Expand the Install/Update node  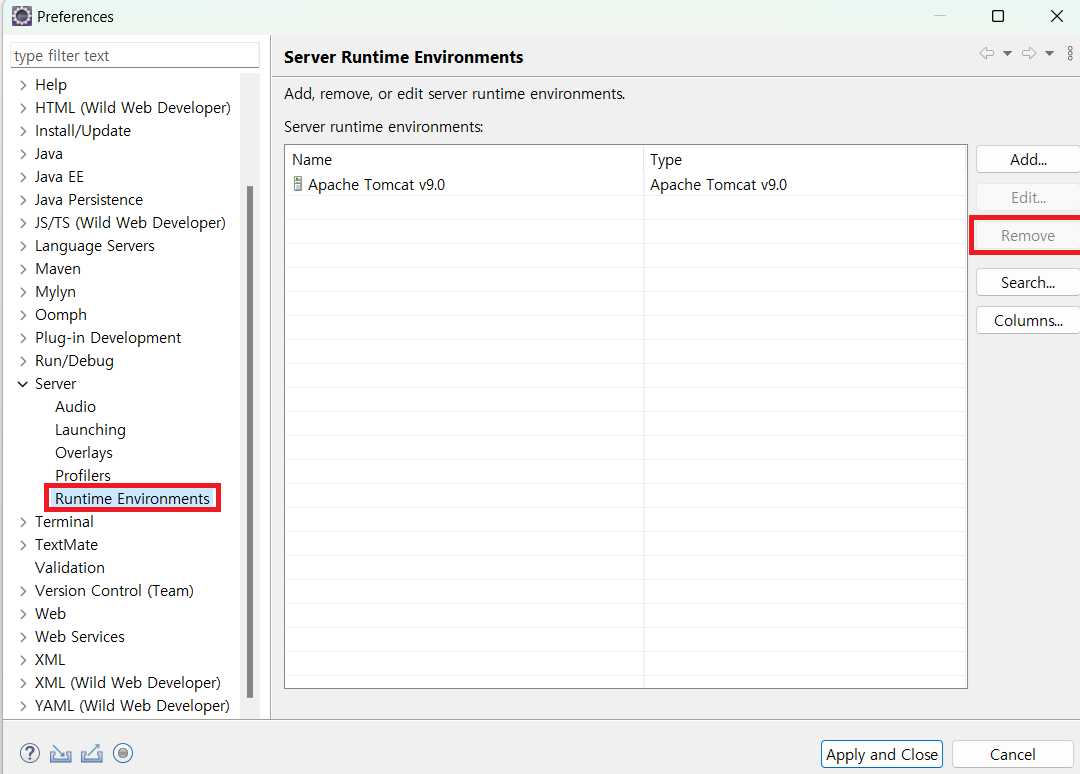pos(23,131)
